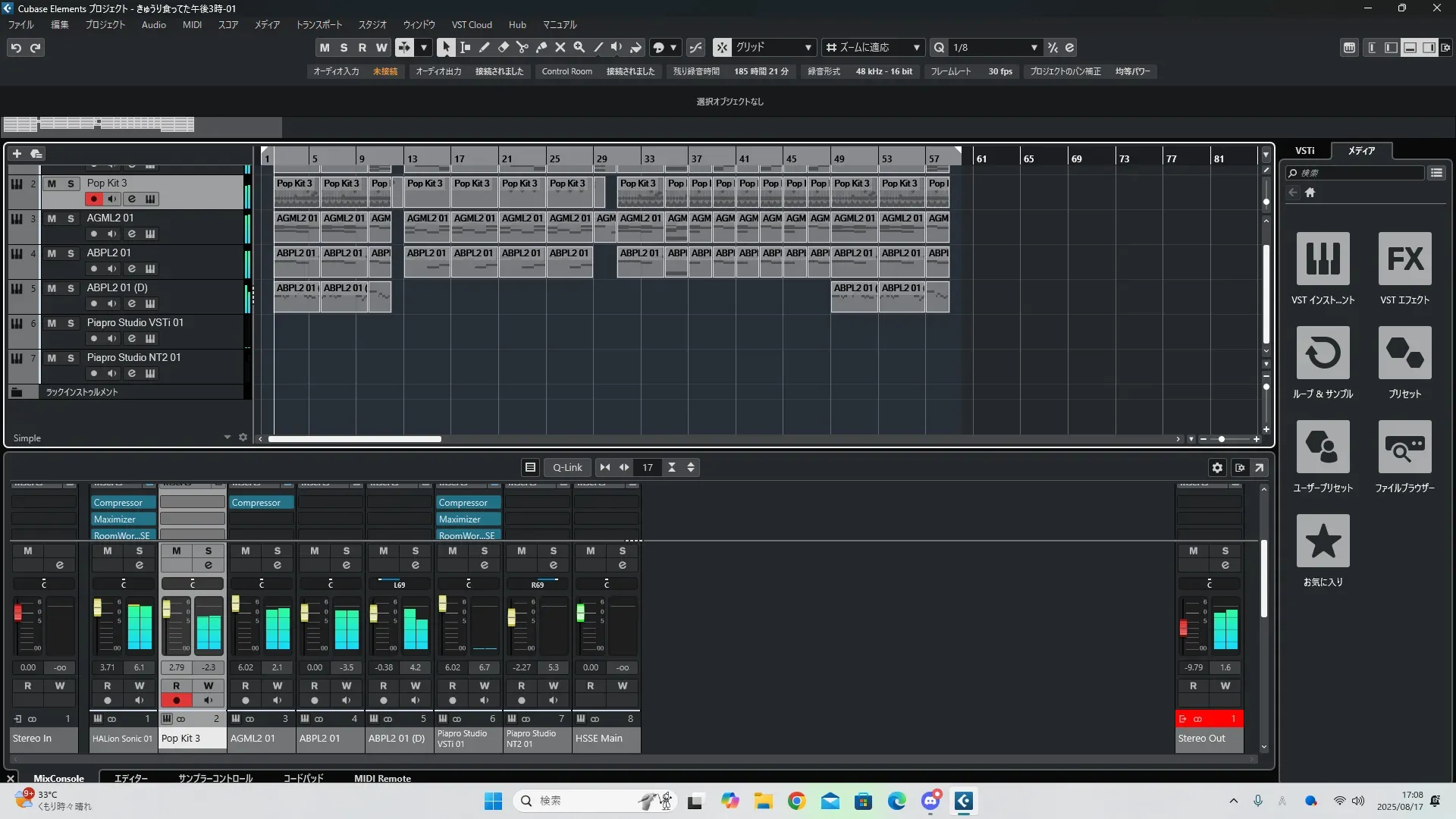Image resolution: width=1456 pixels, height=819 pixels.
Task: Select the Erase tool
Action: pyautogui.click(x=503, y=47)
